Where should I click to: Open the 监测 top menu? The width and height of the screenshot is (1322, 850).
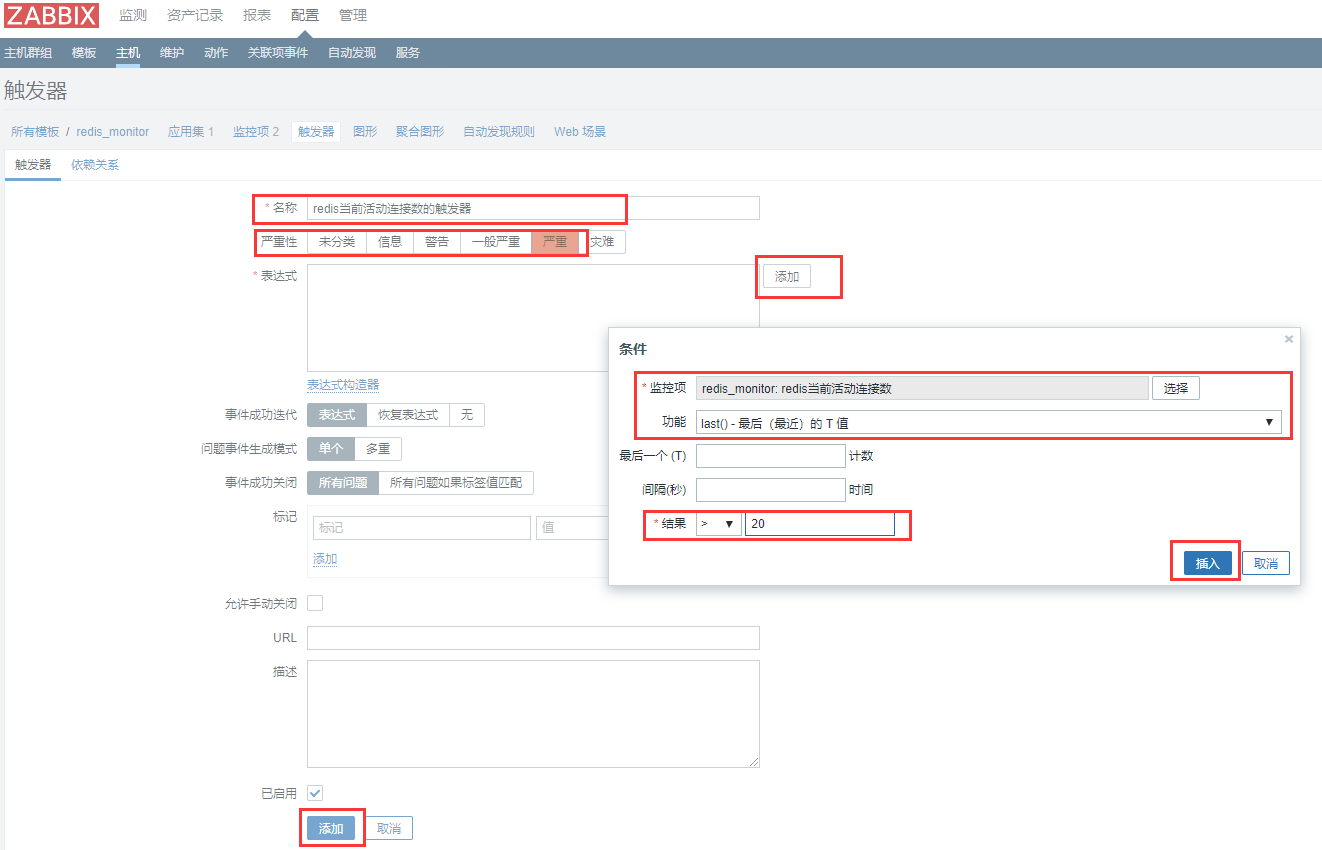click(133, 15)
